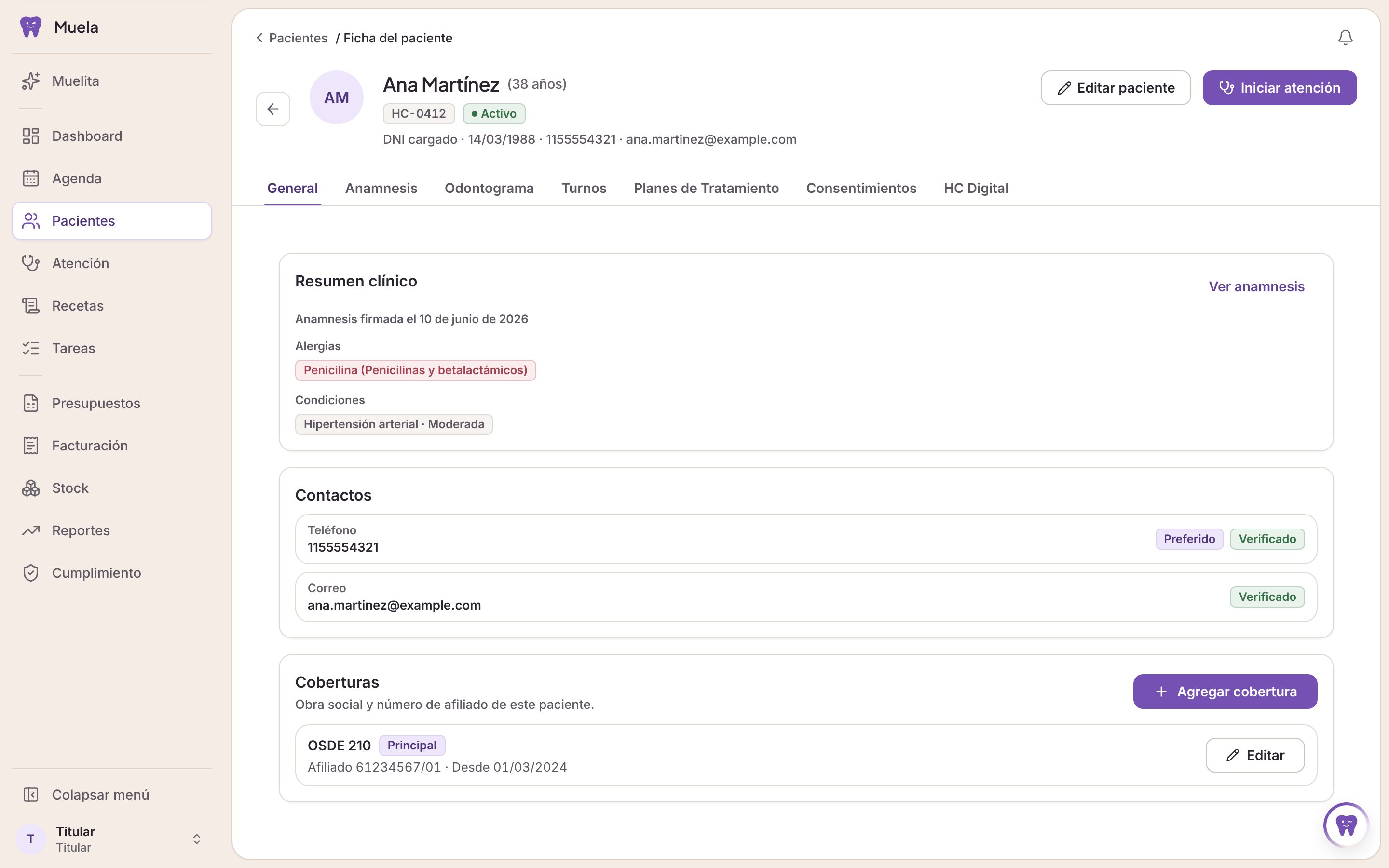1389x868 pixels.
Task: Open the Consentimientos tab
Action: [x=861, y=188]
